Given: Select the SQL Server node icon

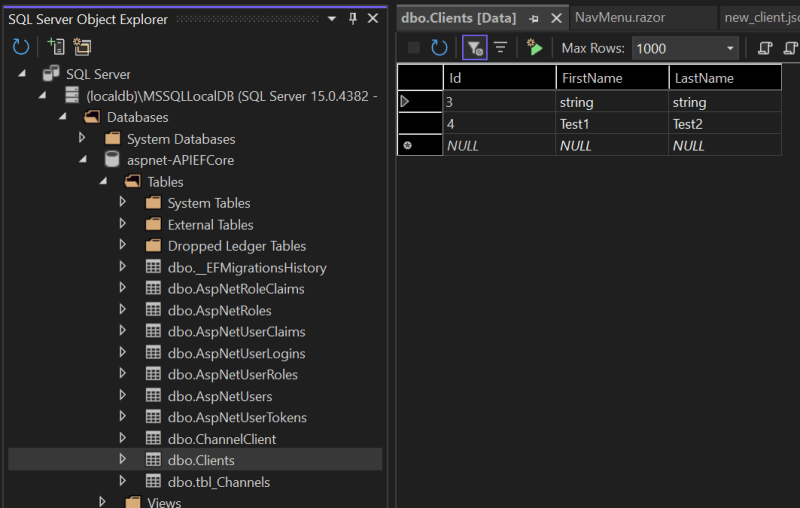Looking at the screenshot, I should (x=51, y=73).
